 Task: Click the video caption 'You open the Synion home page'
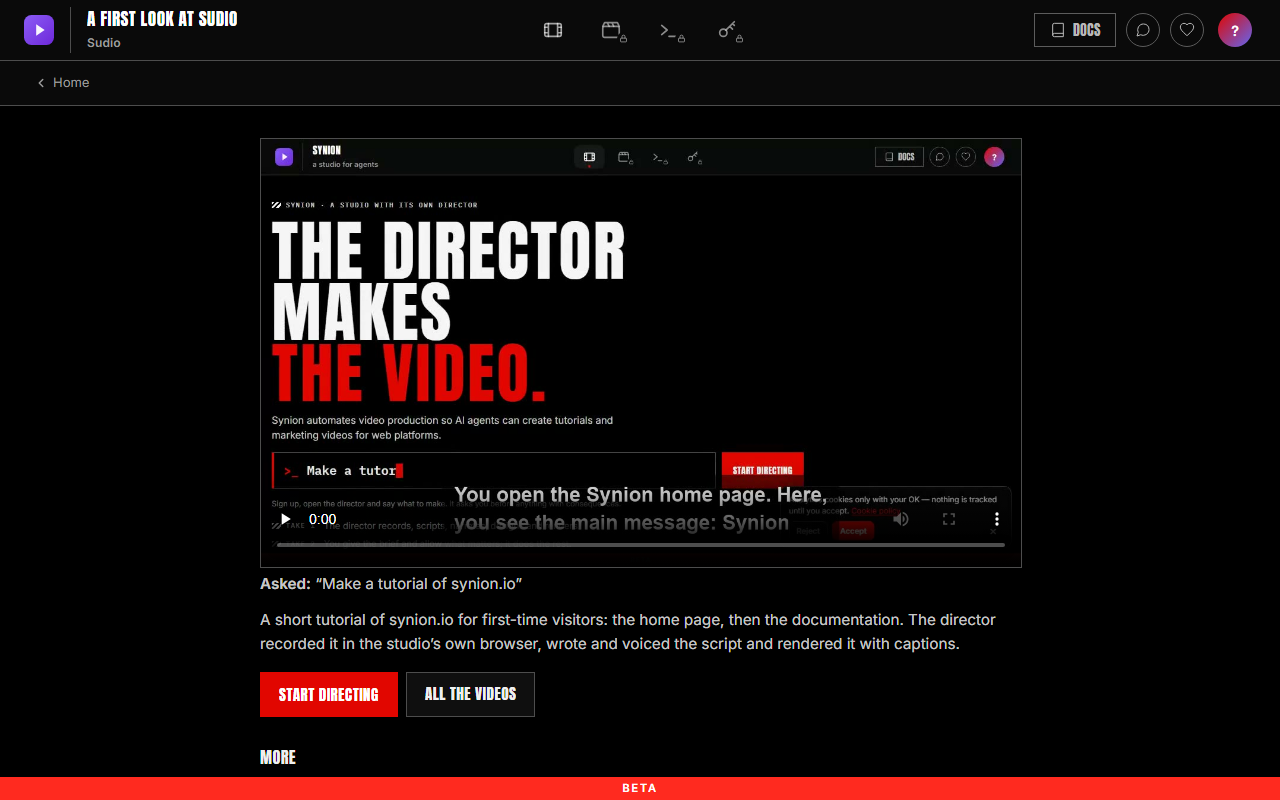[640, 508]
